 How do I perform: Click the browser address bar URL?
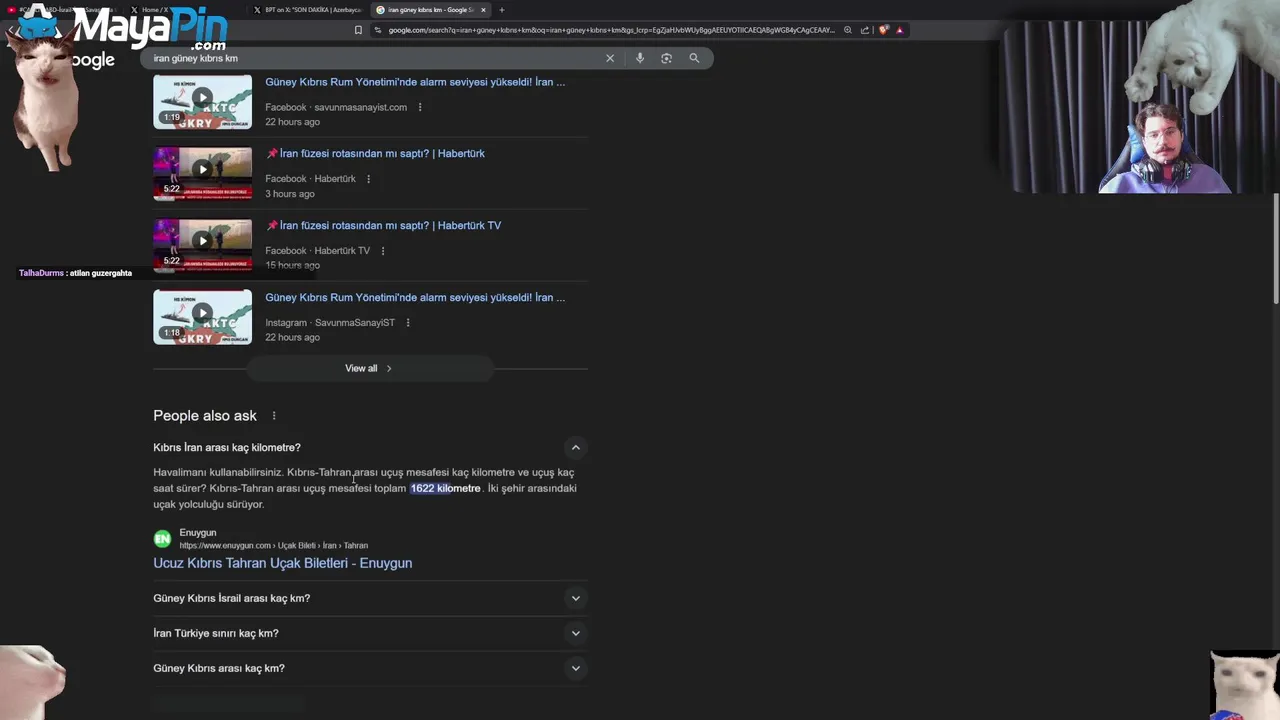pyautogui.click(x=610, y=30)
